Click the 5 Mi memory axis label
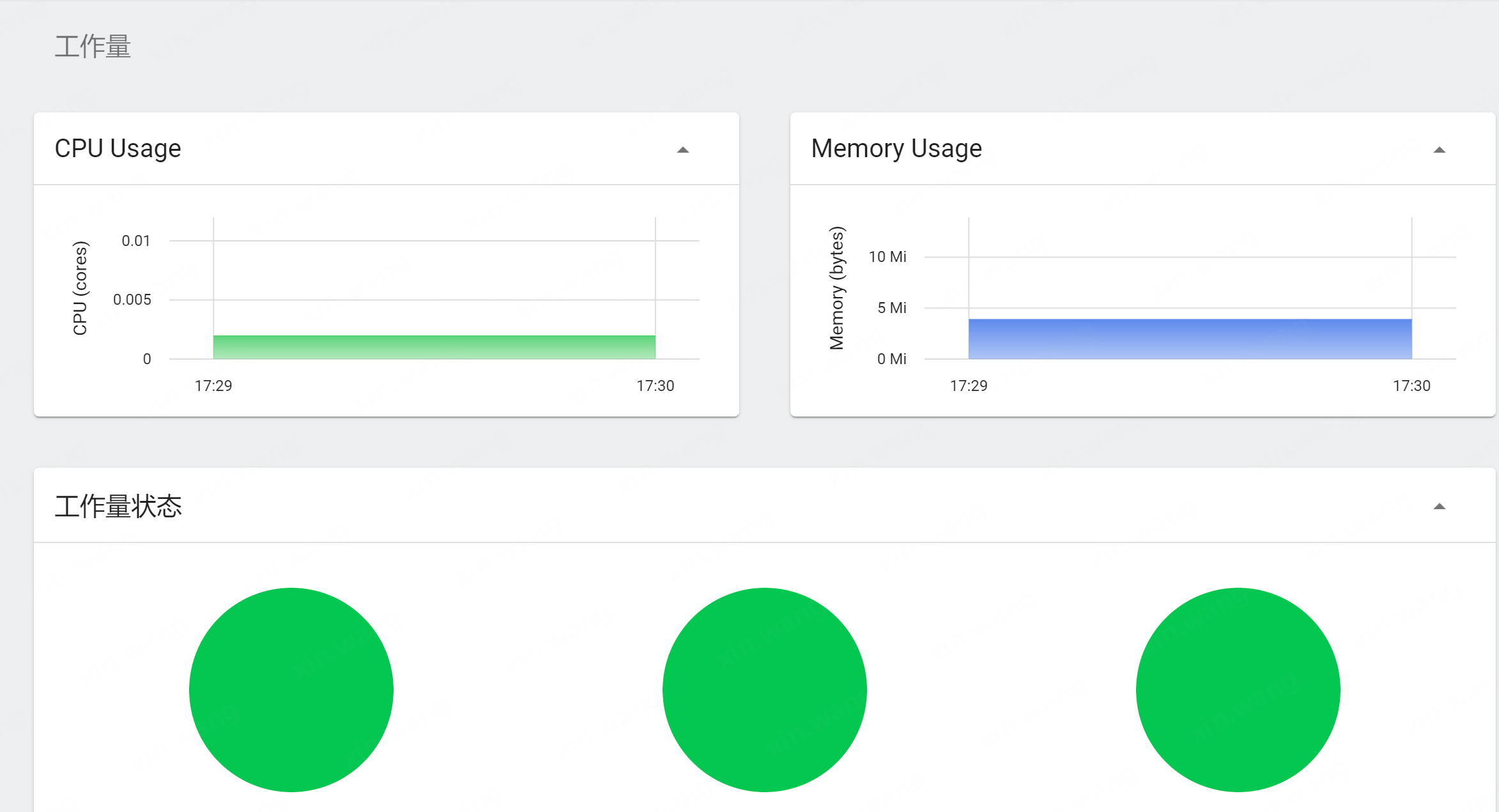1499x812 pixels. coord(892,308)
